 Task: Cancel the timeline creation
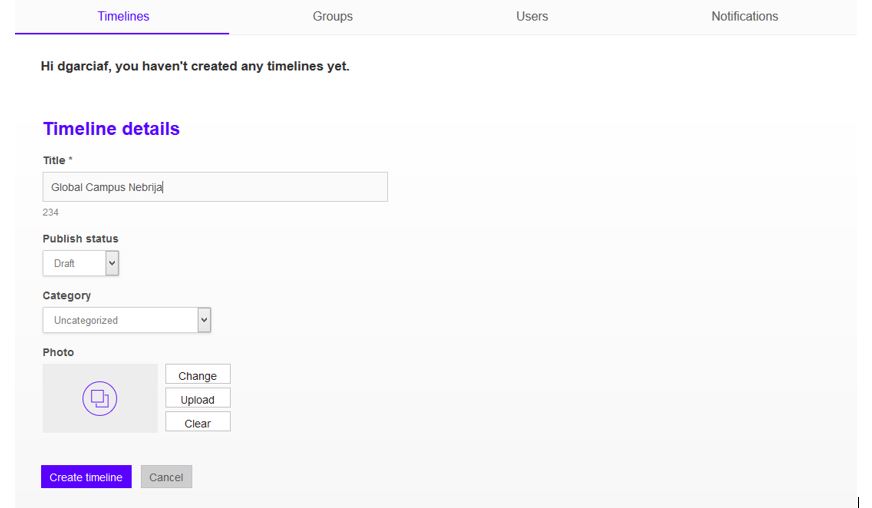(x=166, y=477)
